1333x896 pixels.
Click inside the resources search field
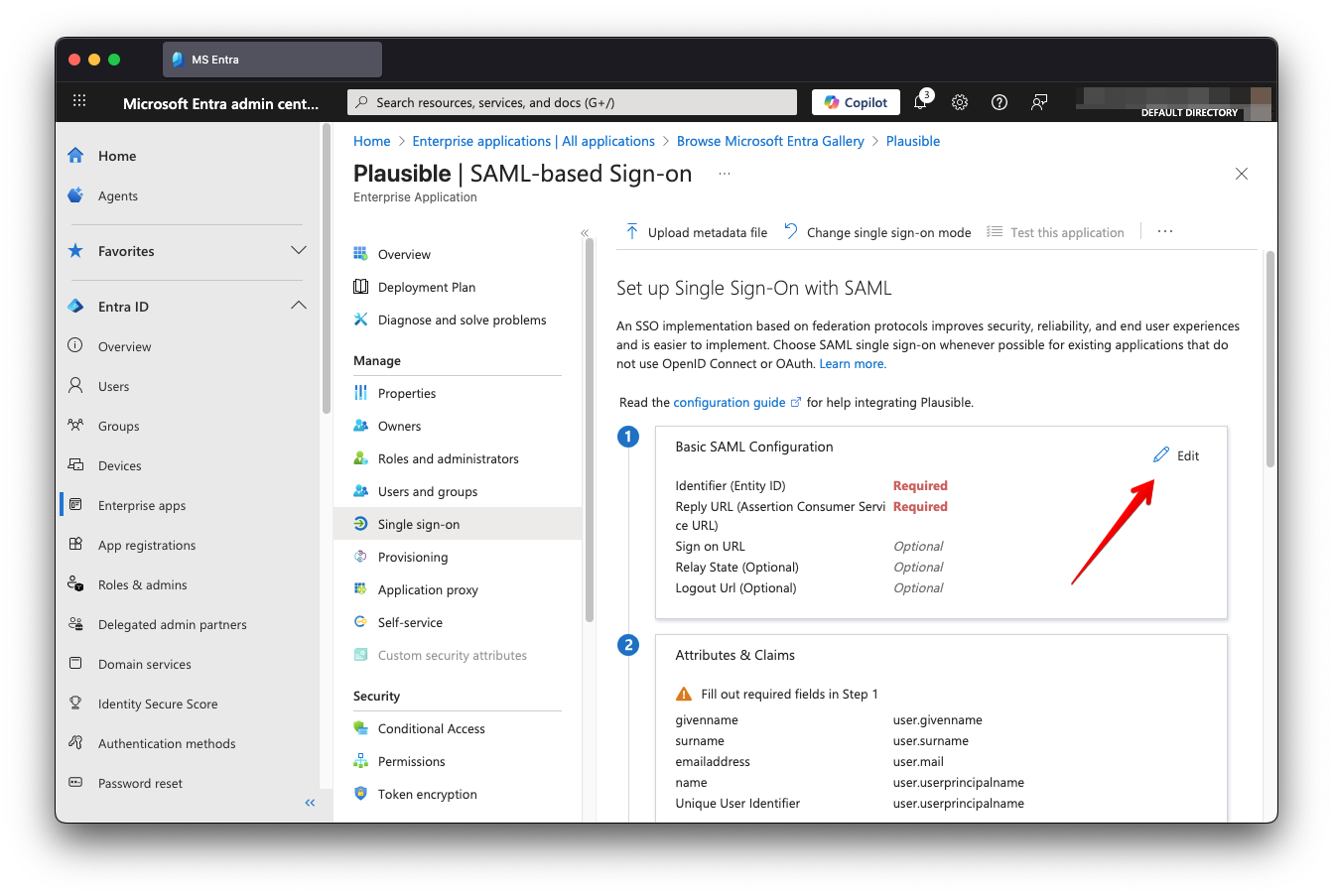pyautogui.click(x=571, y=101)
